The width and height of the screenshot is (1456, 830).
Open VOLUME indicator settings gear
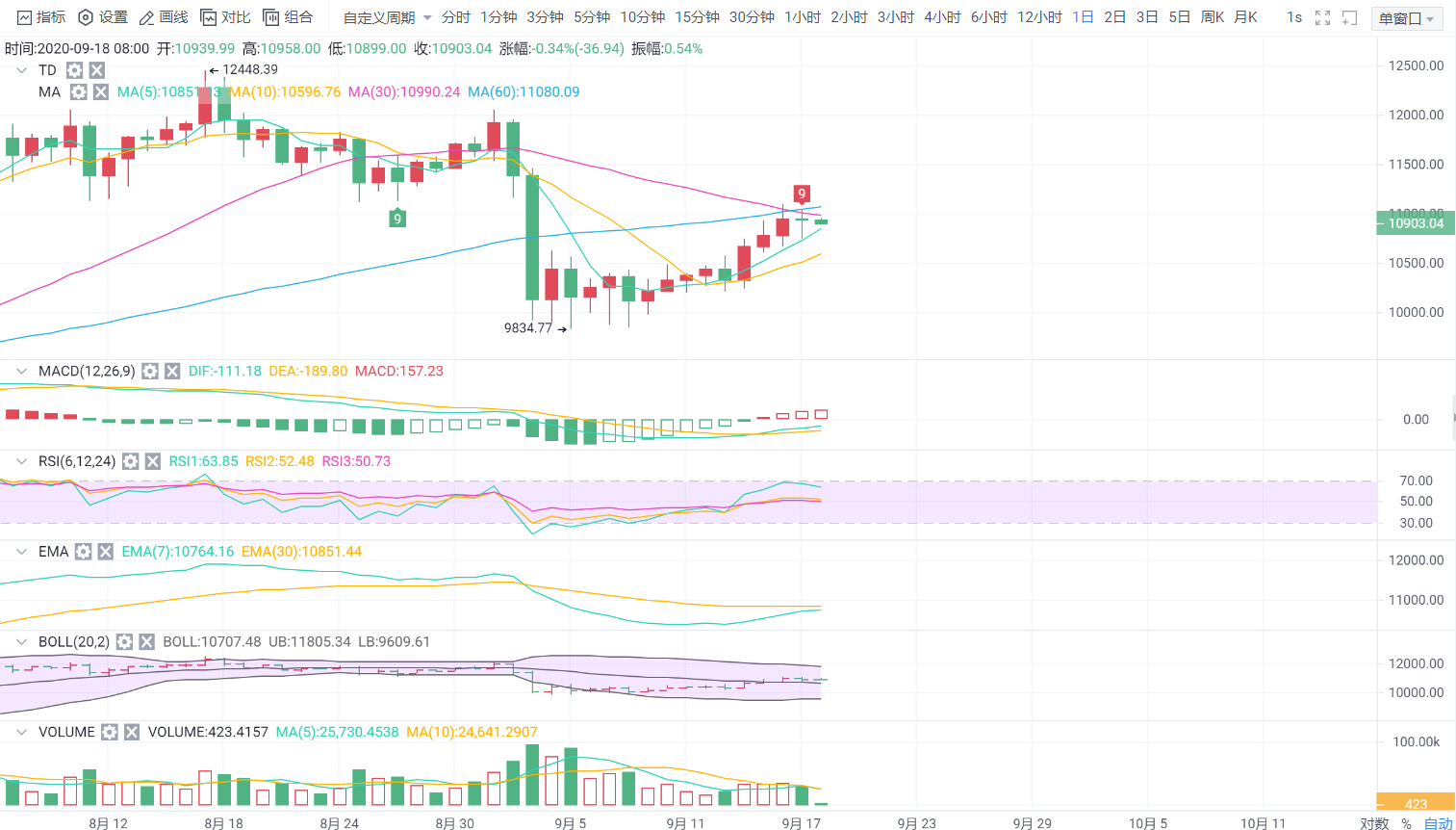[110, 733]
